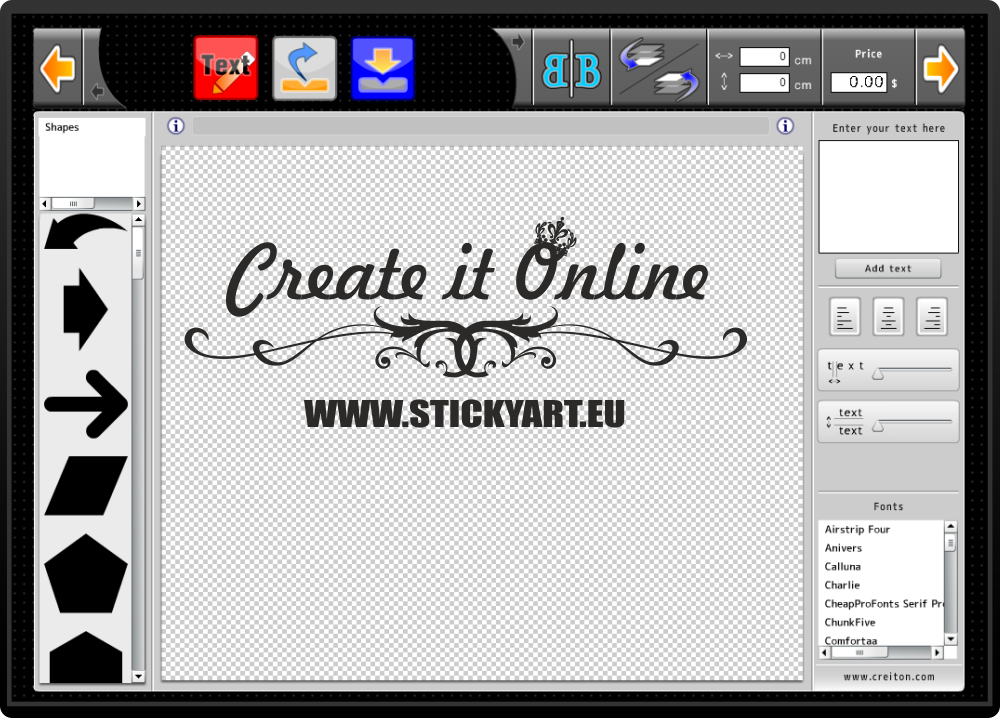Open the www.creiton.com link

[x=888, y=677]
